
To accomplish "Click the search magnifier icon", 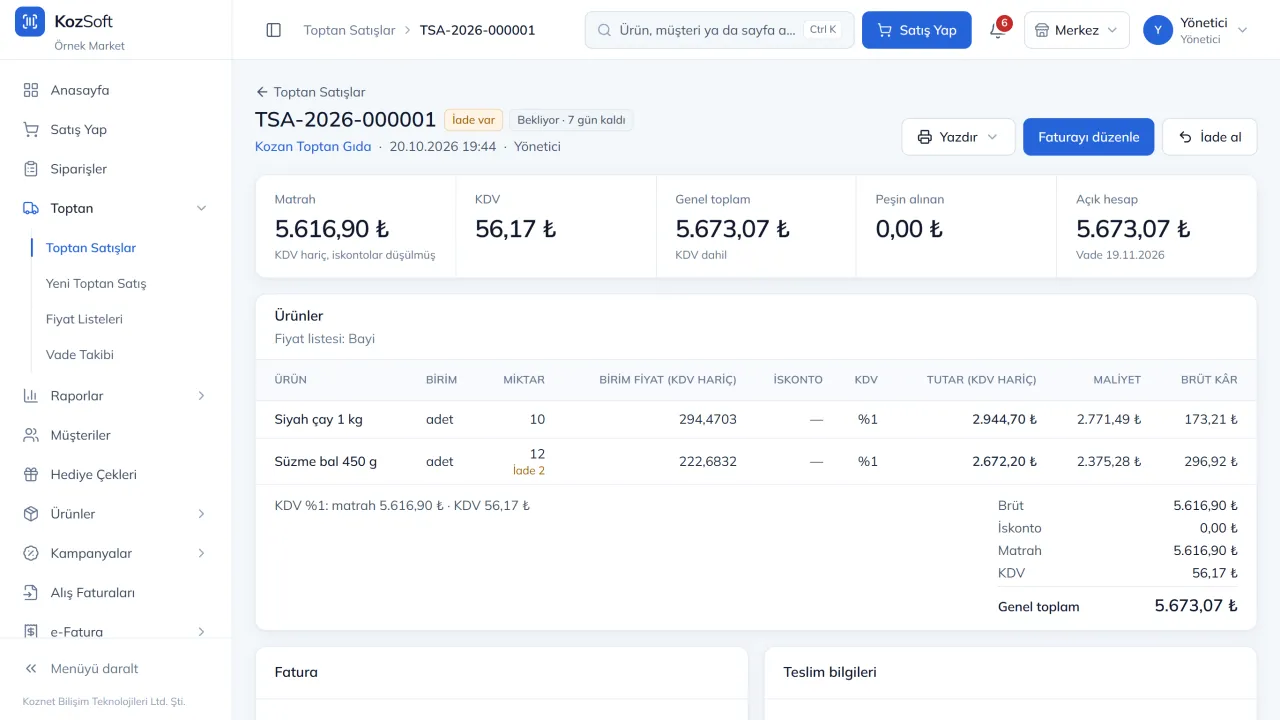I will coord(604,30).
